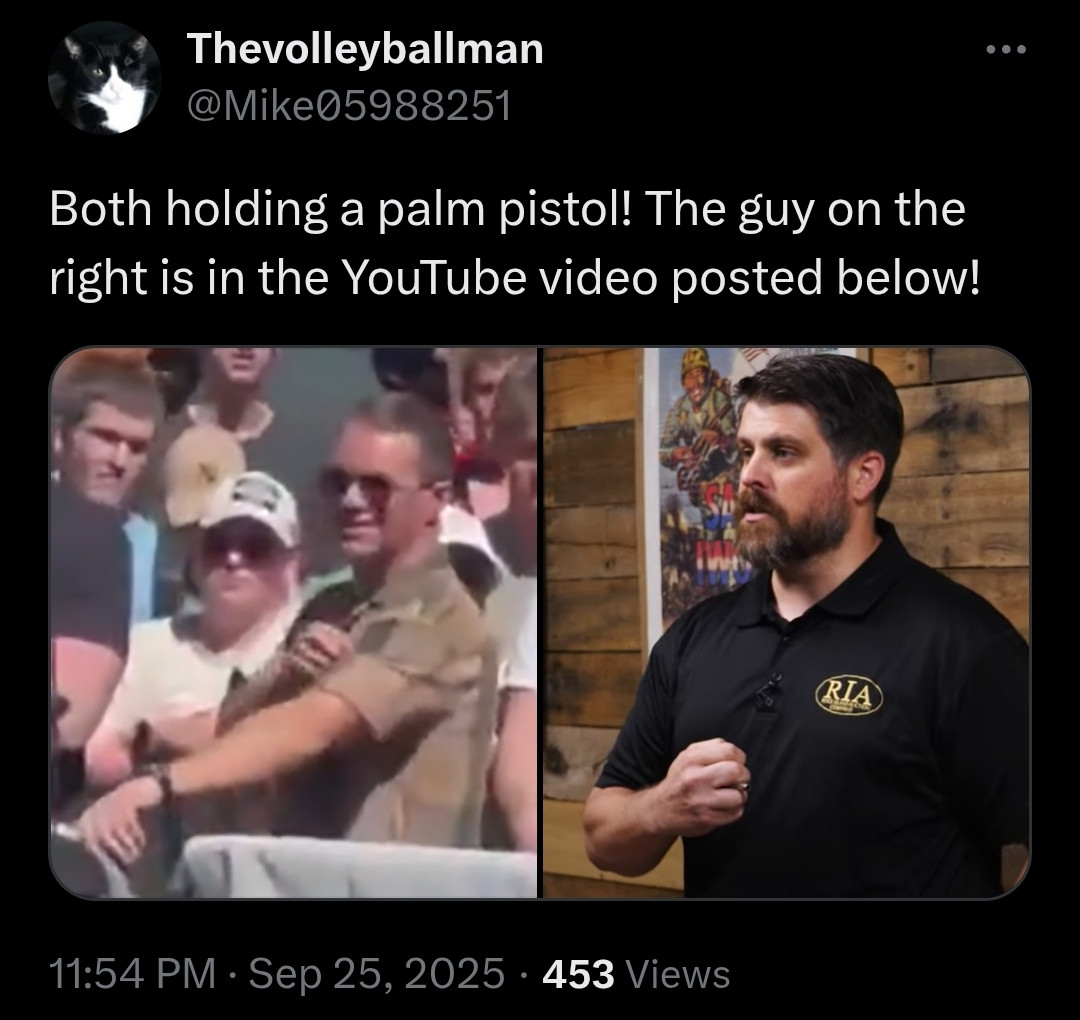1080x1020 pixels.
Task: Open the left crowd photo
Action: 293,623
